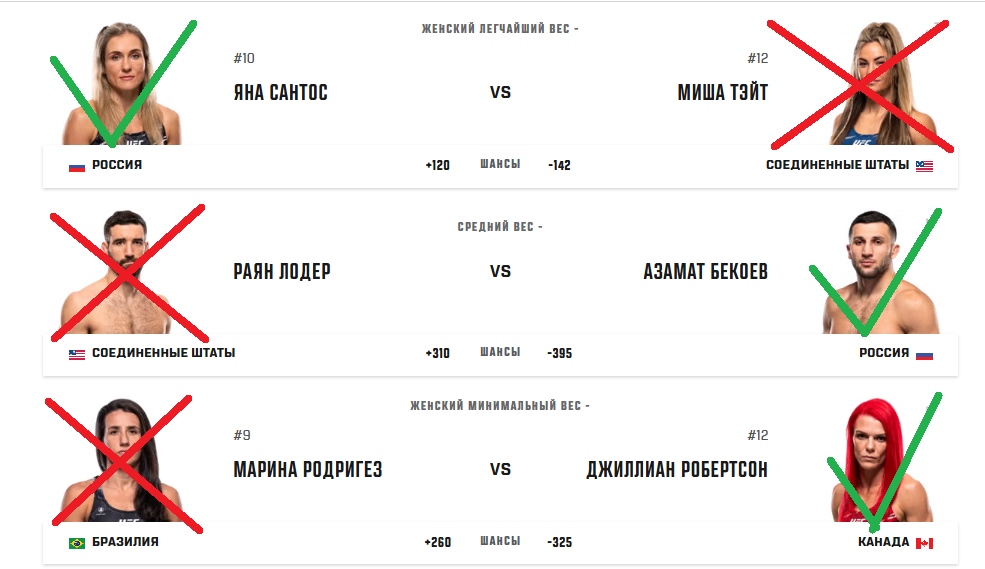Click the Brazil flag next to Бразилия

(x=77, y=543)
